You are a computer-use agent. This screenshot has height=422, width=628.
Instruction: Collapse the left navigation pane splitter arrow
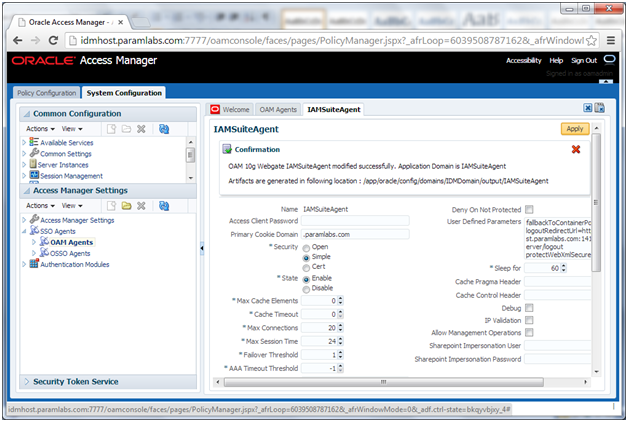click(202, 249)
